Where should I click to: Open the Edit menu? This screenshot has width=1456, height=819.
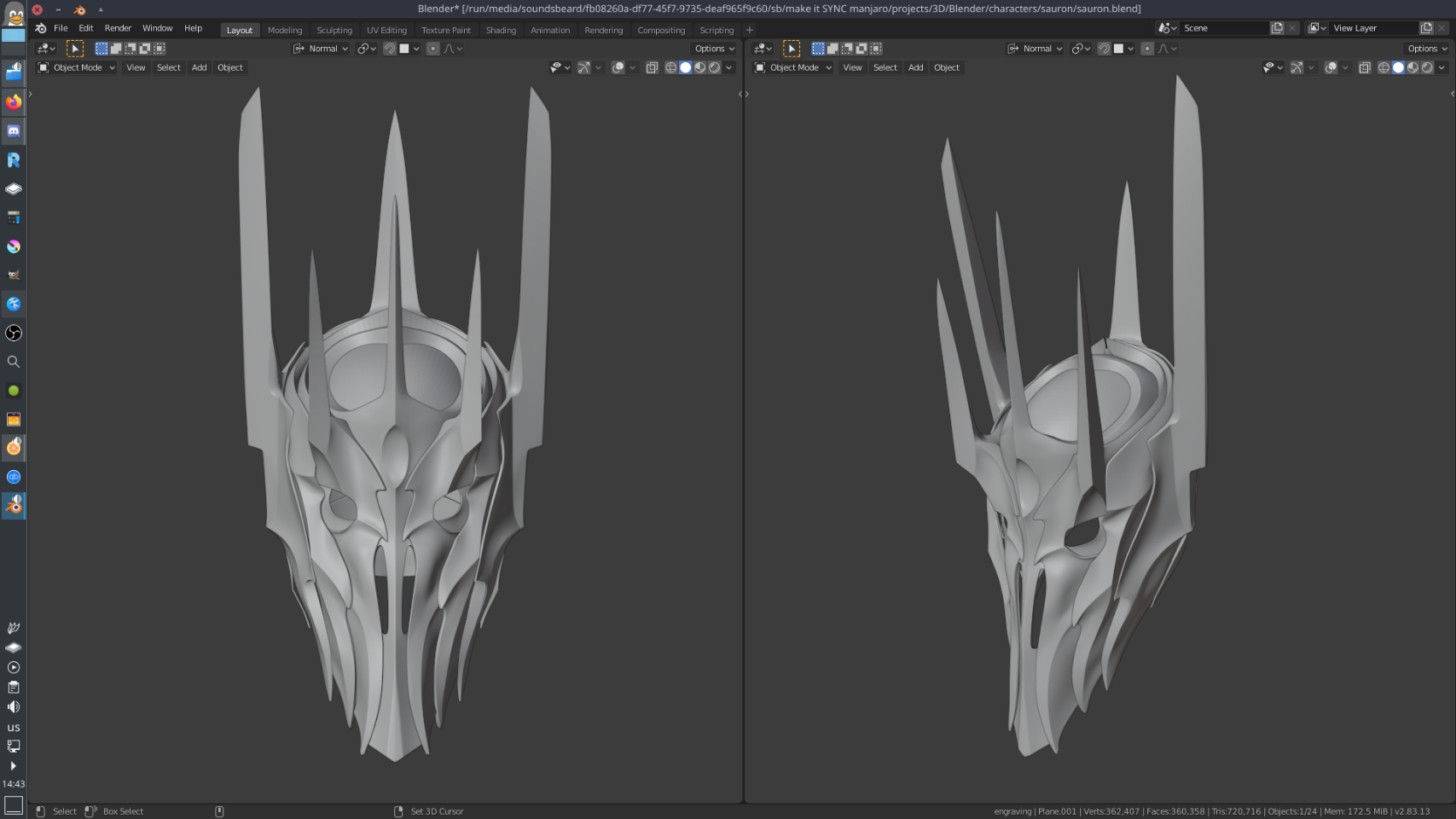(x=86, y=28)
